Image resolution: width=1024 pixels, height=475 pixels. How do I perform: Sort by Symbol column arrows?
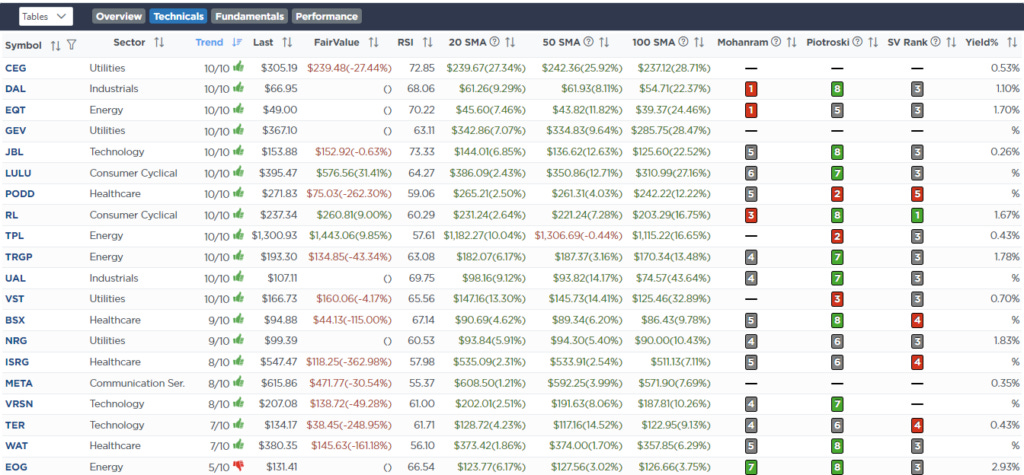(56, 45)
